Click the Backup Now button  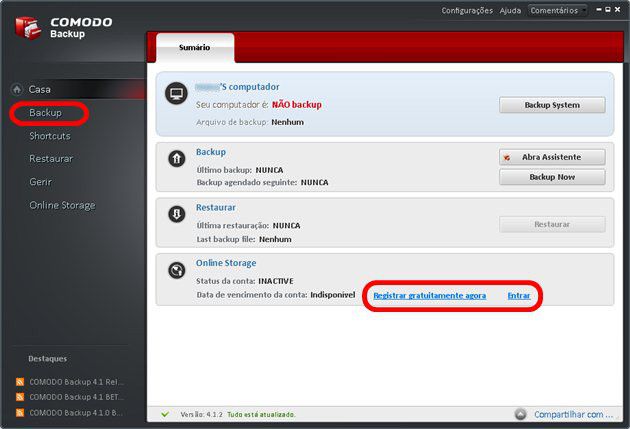pyautogui.click(x=552, y=177)
